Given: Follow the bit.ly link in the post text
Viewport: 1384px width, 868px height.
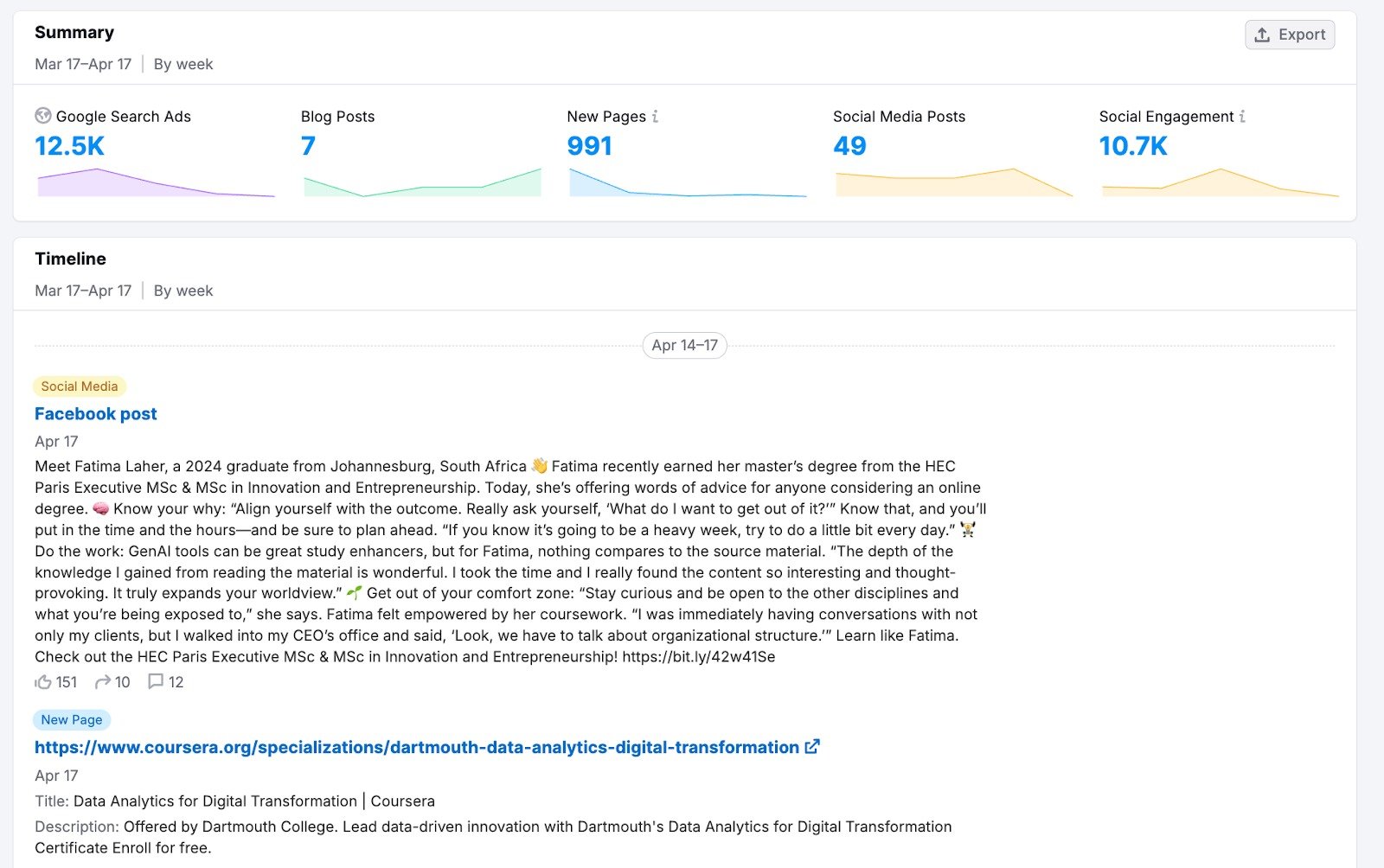Looking at the screenshot, I should tap(697, 656).
